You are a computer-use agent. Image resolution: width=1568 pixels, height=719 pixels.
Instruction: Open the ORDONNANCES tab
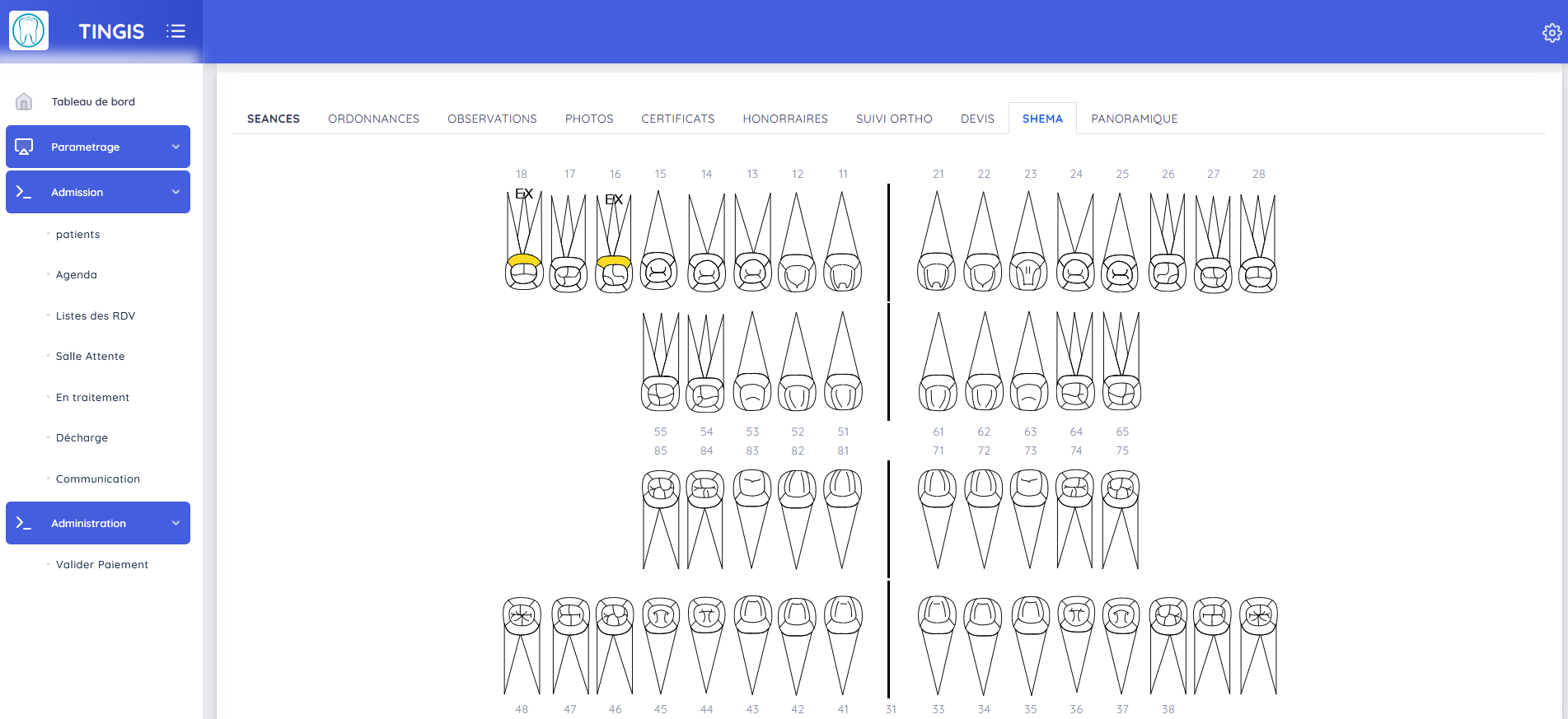coord(373,119)
